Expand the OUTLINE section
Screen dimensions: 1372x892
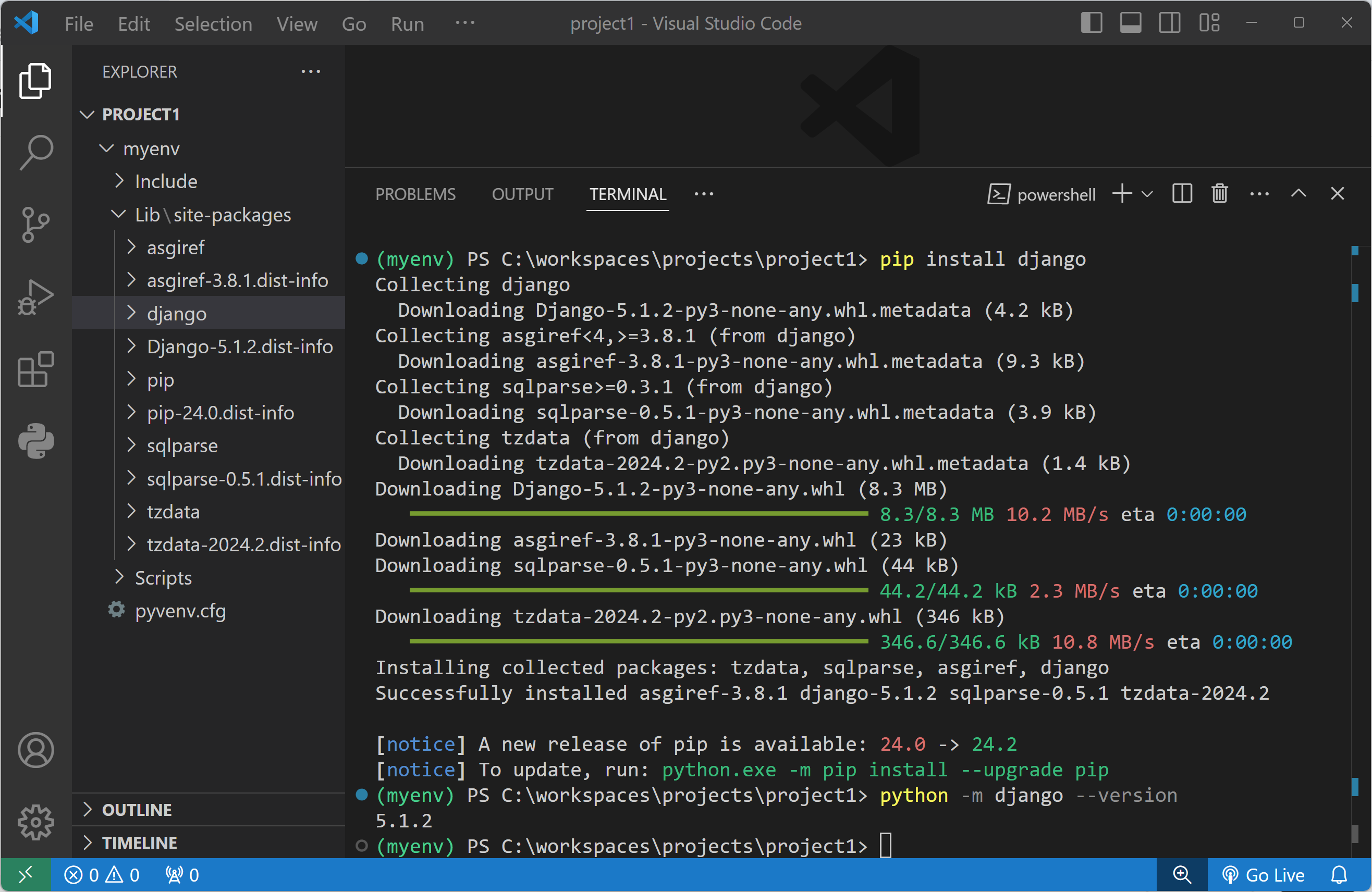pos(137,810)
